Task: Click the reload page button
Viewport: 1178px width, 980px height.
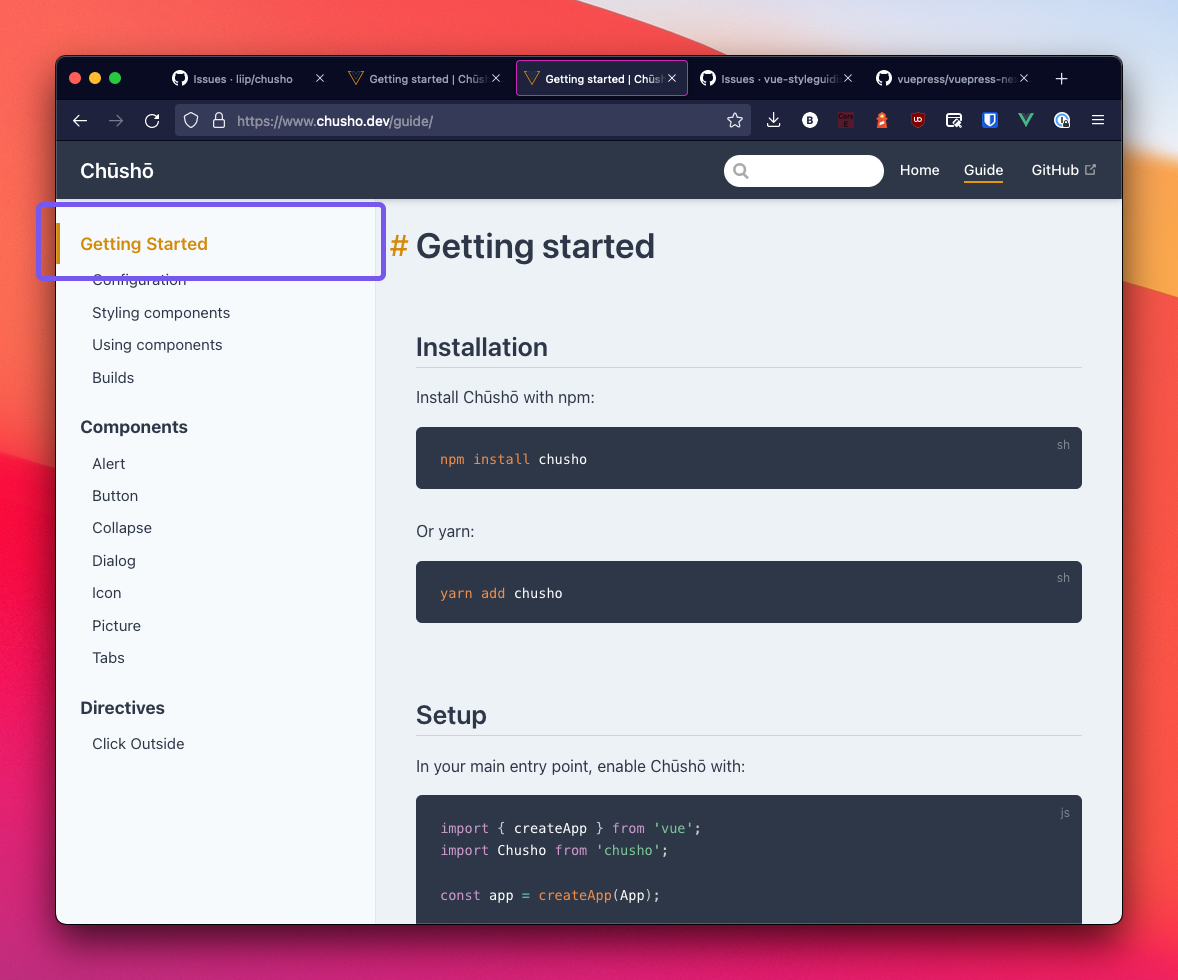Action: [x=152, y=120]
